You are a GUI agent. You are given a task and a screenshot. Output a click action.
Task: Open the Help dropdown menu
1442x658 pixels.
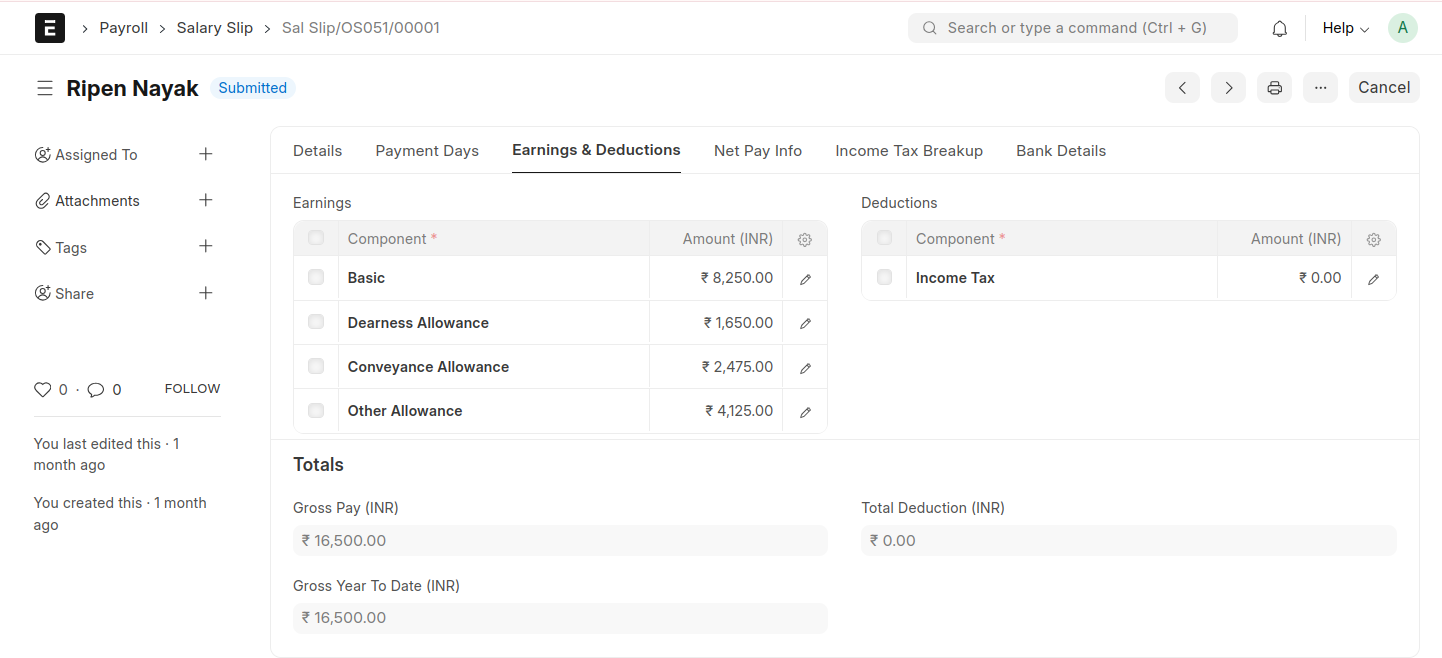click(x=1345, y=29)
